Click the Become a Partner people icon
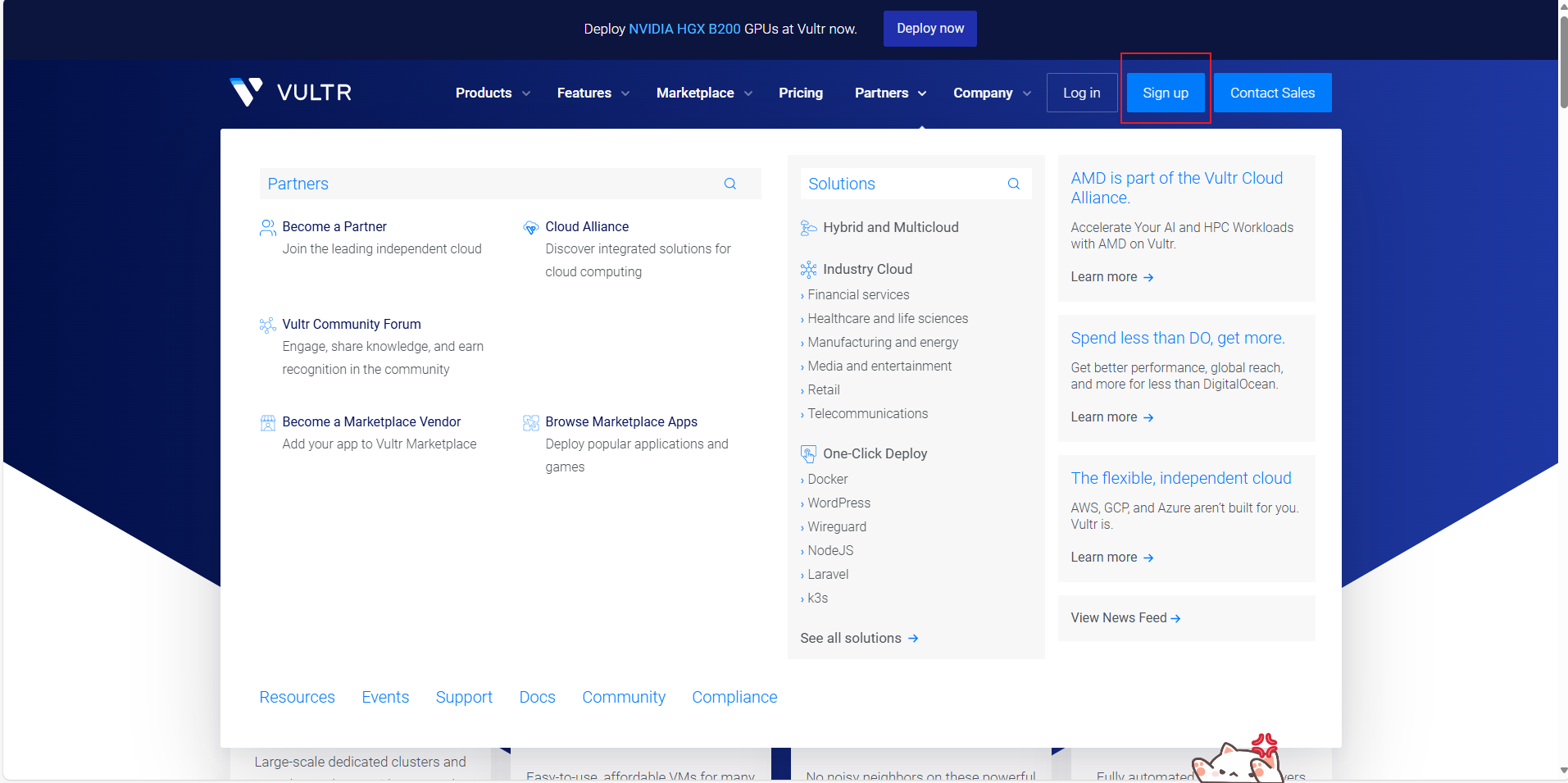Image resolution: width=1568 pixels, height=783 pixels. (268, 227)
